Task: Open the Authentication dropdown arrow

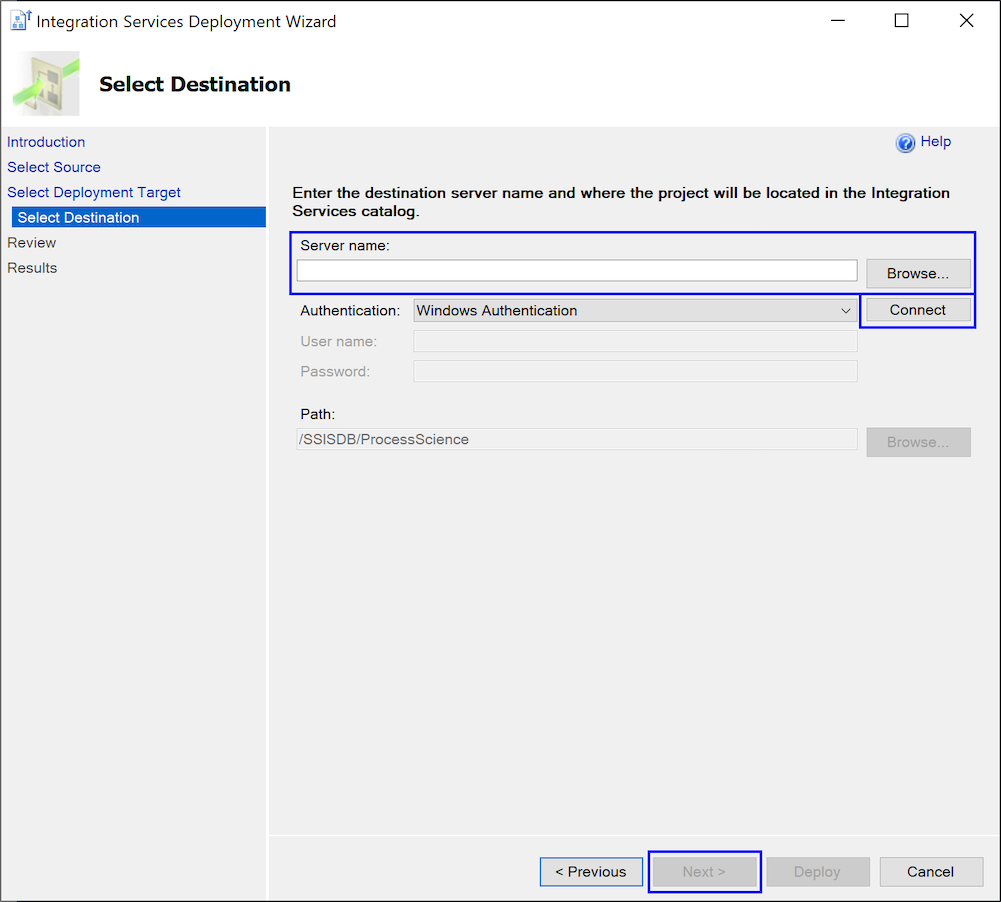Action: click(845, 311)
